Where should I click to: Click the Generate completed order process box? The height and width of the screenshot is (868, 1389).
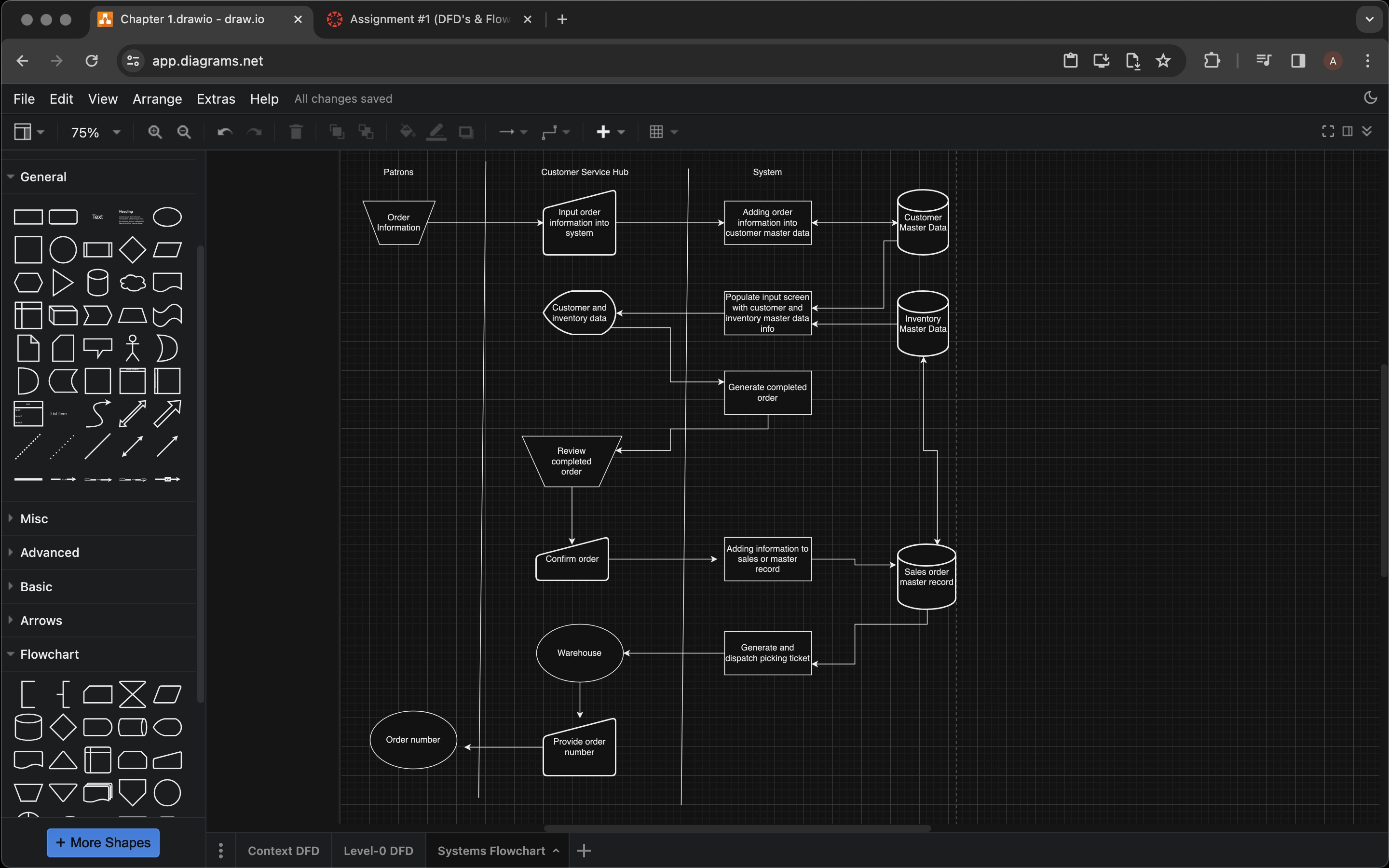[767, 393]
